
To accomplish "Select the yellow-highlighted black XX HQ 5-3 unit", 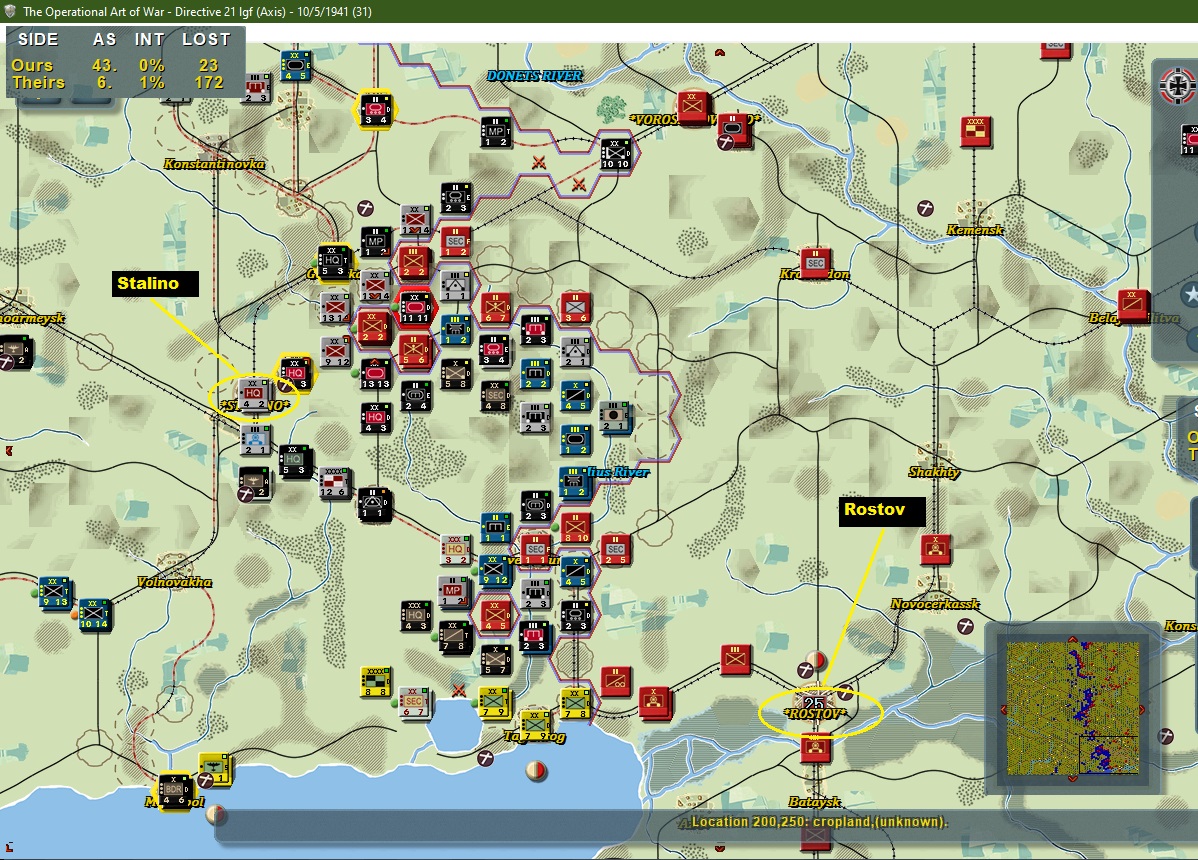I will [334, 261].
